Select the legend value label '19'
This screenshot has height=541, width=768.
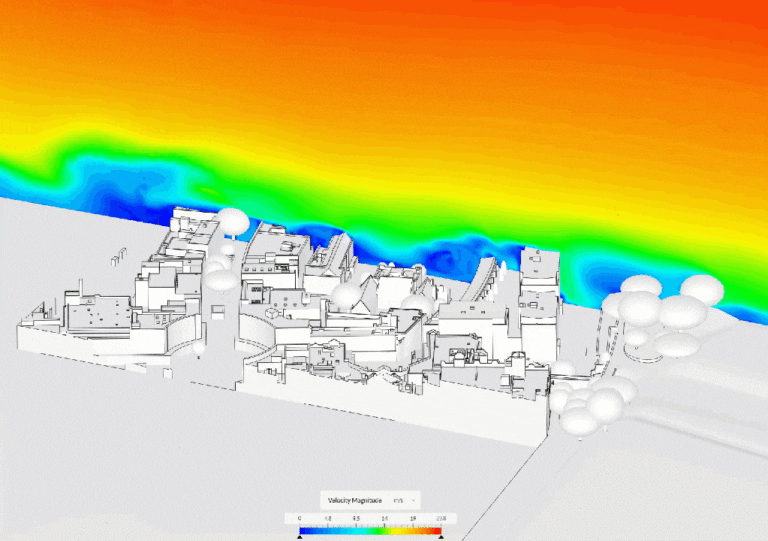pyautogui.click(x=413, y=518)
